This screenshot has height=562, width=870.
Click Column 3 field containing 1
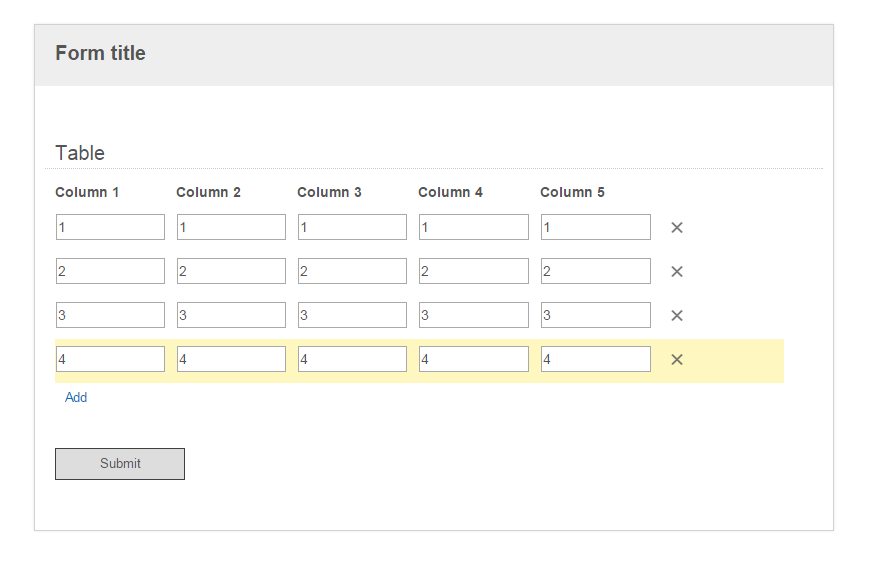point(352,227)
